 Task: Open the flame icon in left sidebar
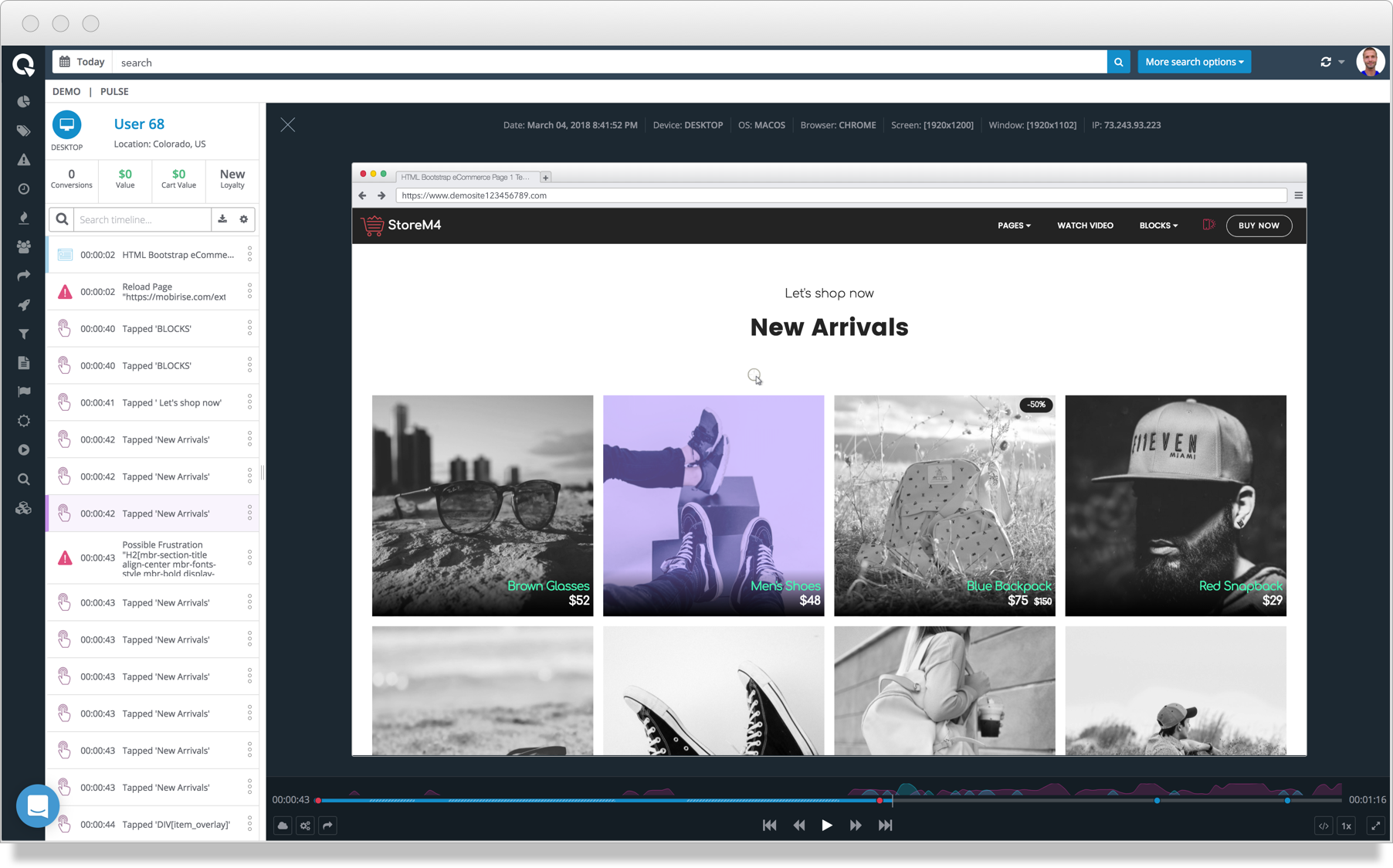[24, 218]
